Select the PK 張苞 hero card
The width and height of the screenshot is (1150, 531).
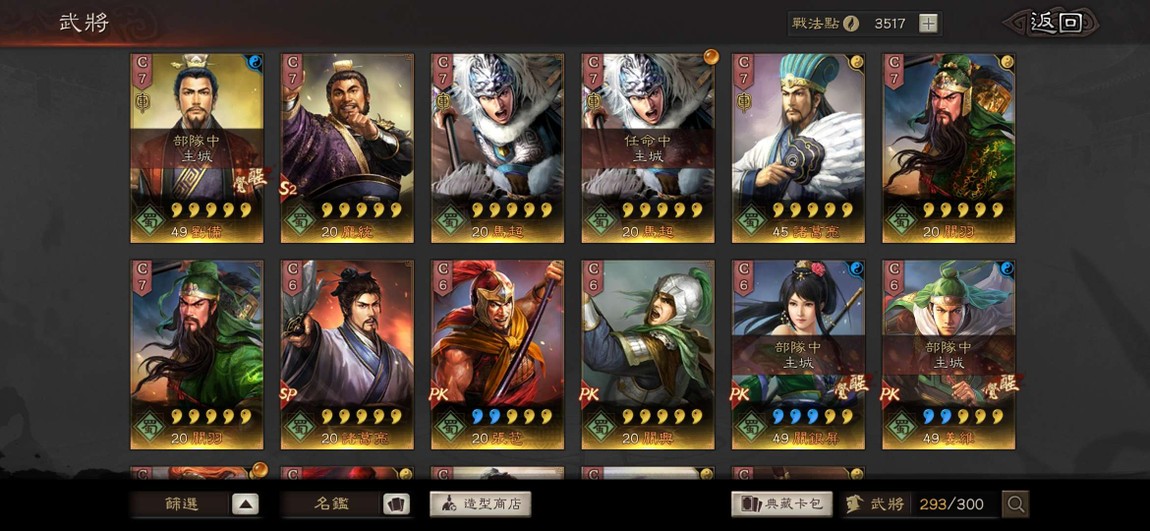point(497,354)
